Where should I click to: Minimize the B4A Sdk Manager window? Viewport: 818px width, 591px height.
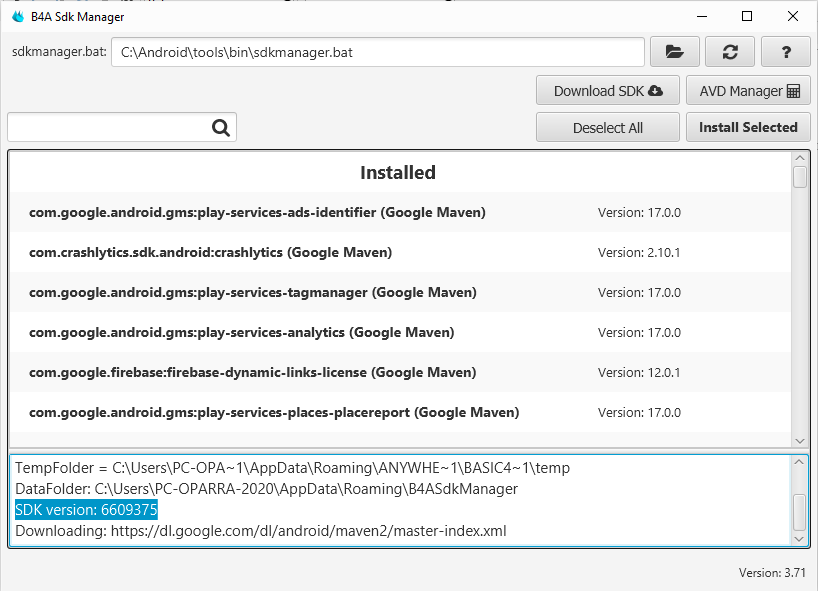[x=702, y=16]
